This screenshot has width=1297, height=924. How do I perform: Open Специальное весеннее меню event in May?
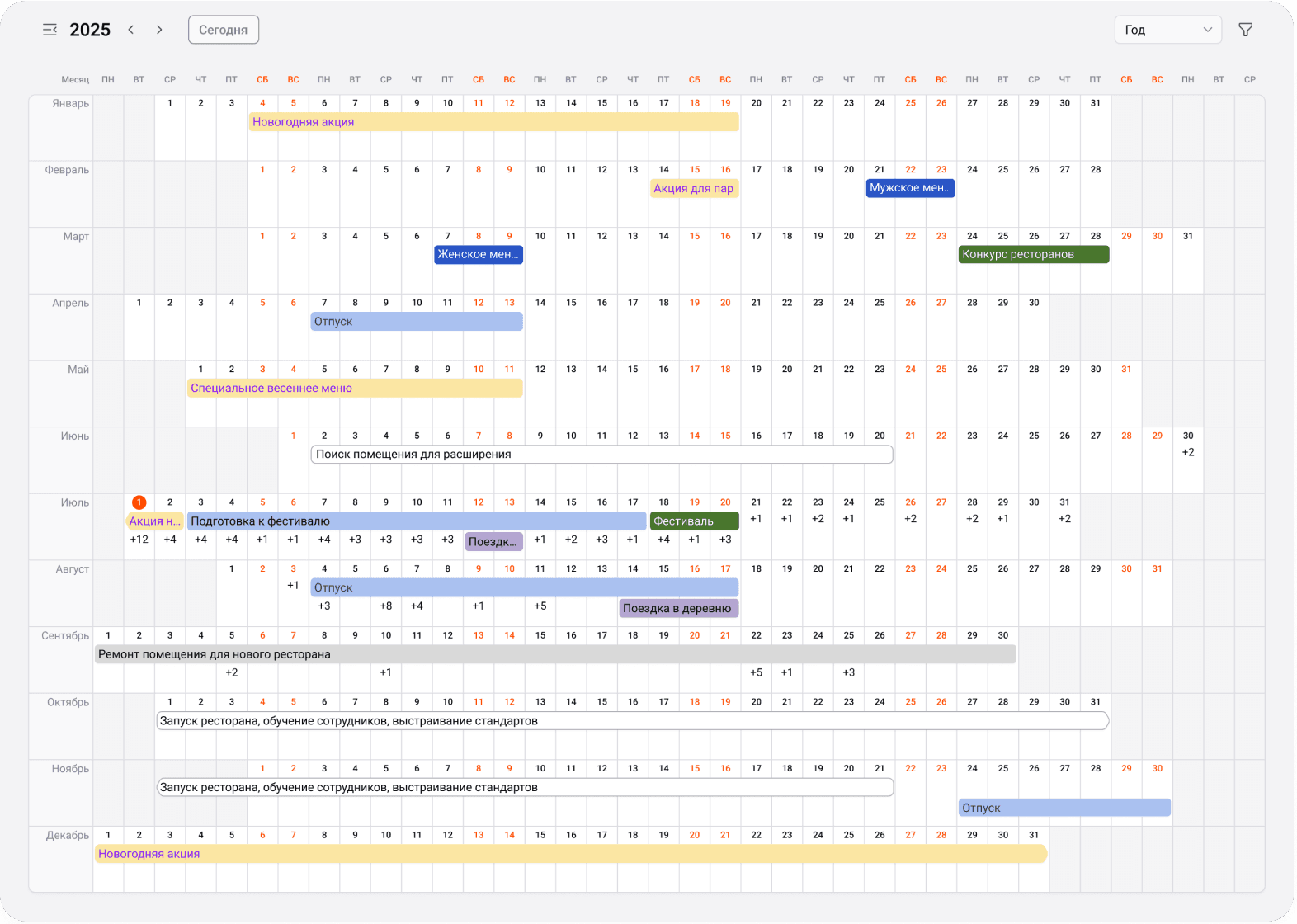coord(355,388)
